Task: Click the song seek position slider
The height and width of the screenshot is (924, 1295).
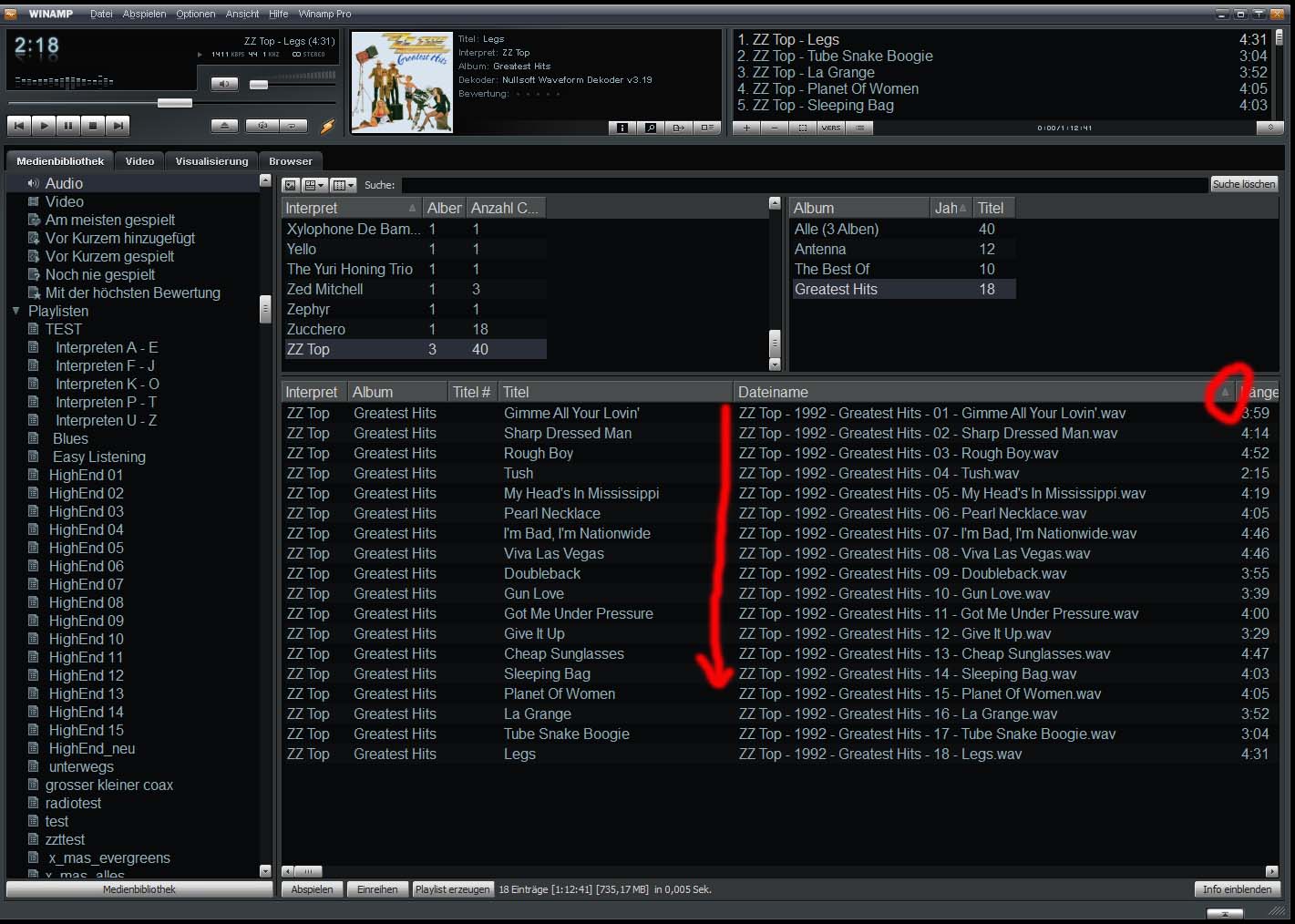Action: tap(174, 103)
